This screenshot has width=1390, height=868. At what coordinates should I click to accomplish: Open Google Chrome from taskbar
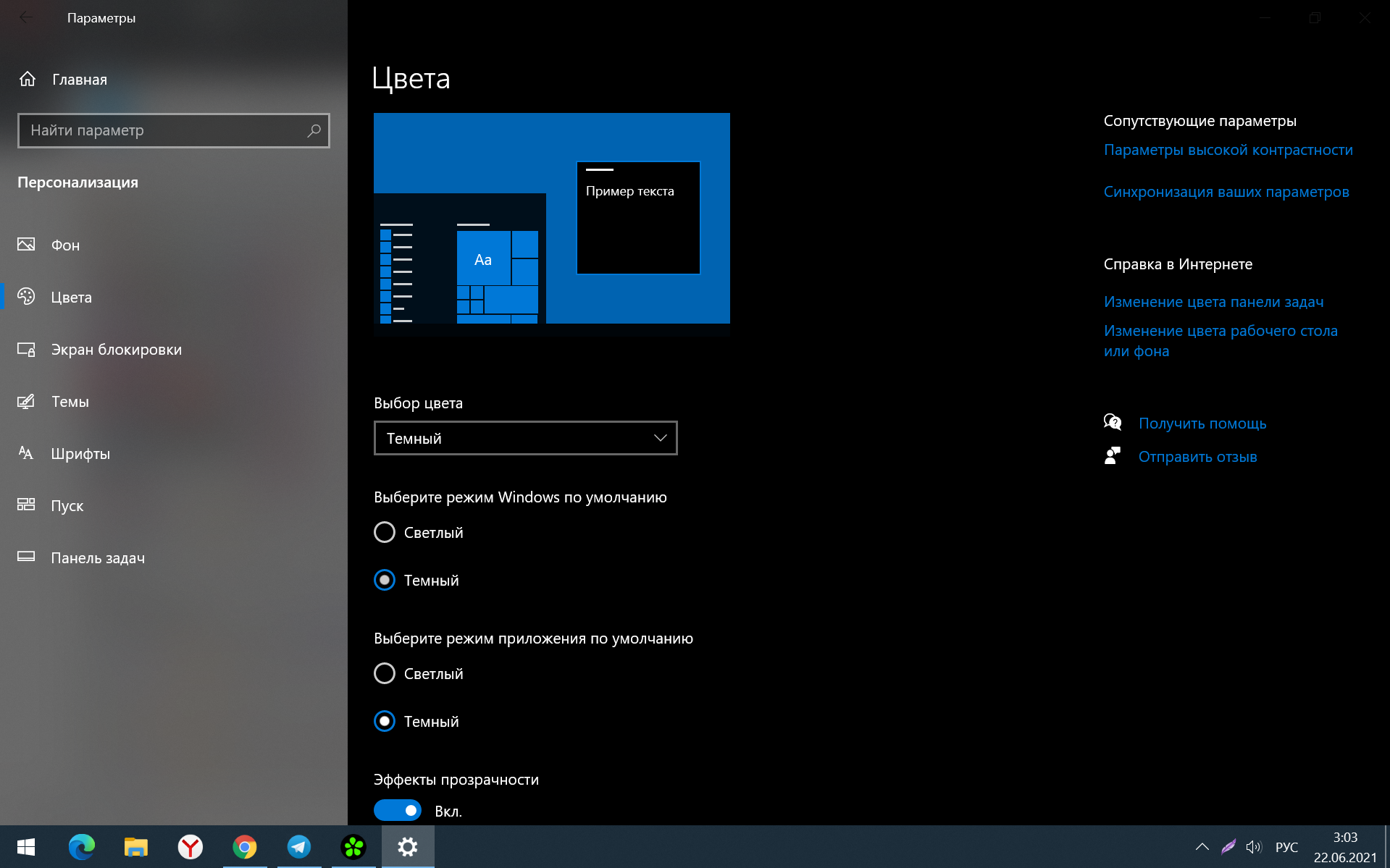[x=245, y=847]
